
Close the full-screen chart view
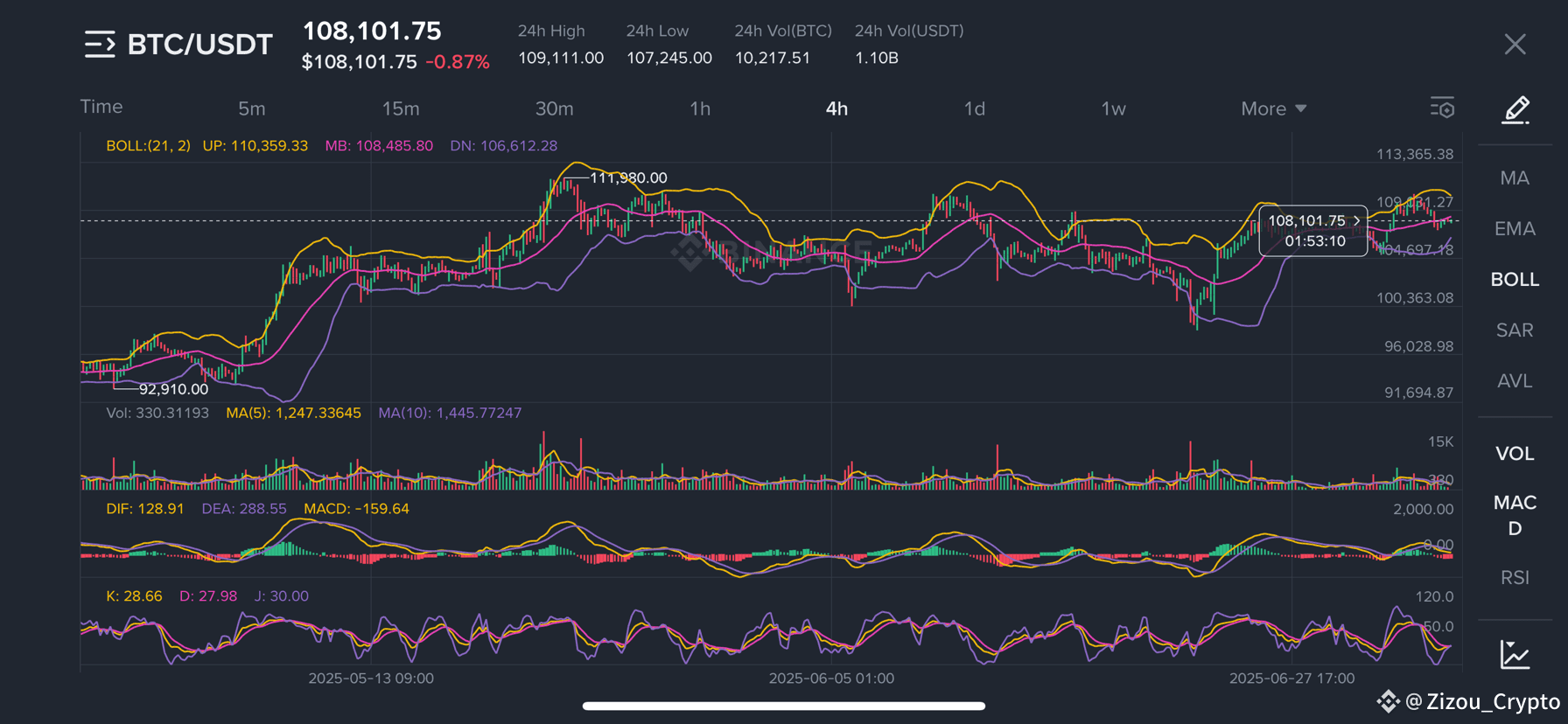click(1515, 45)
